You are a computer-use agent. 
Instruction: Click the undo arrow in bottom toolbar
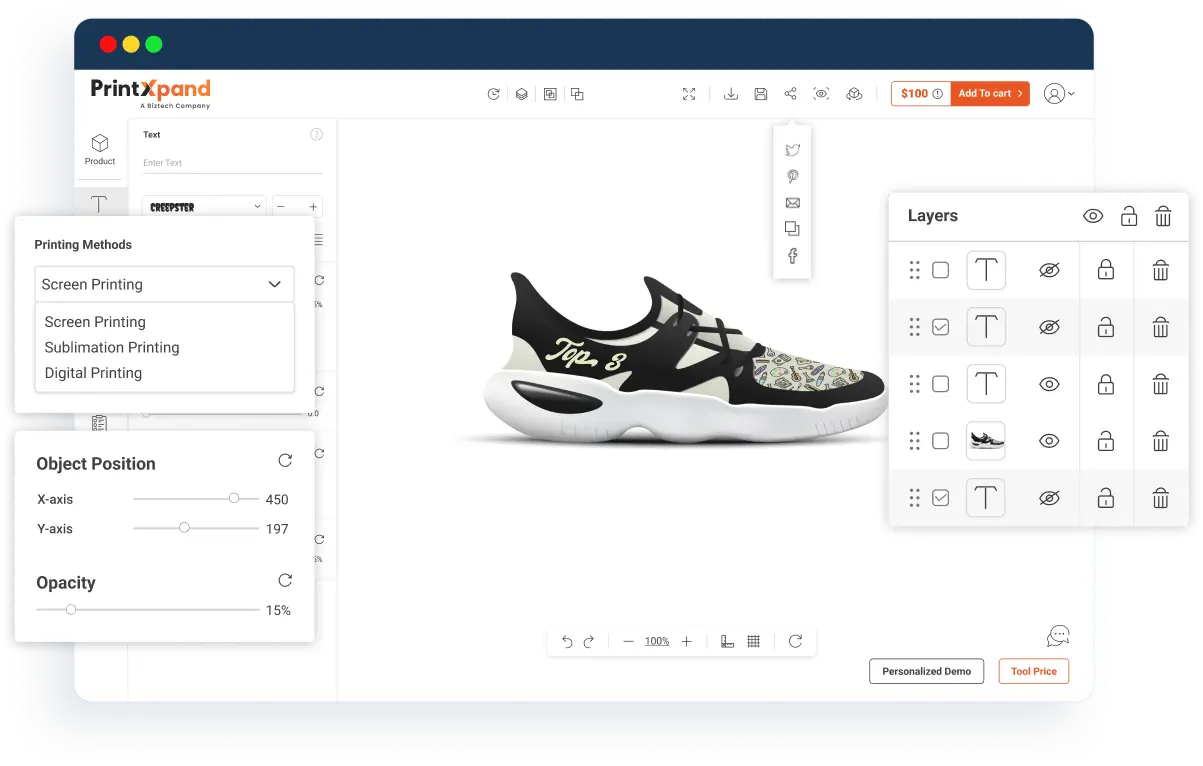point(567,642)
